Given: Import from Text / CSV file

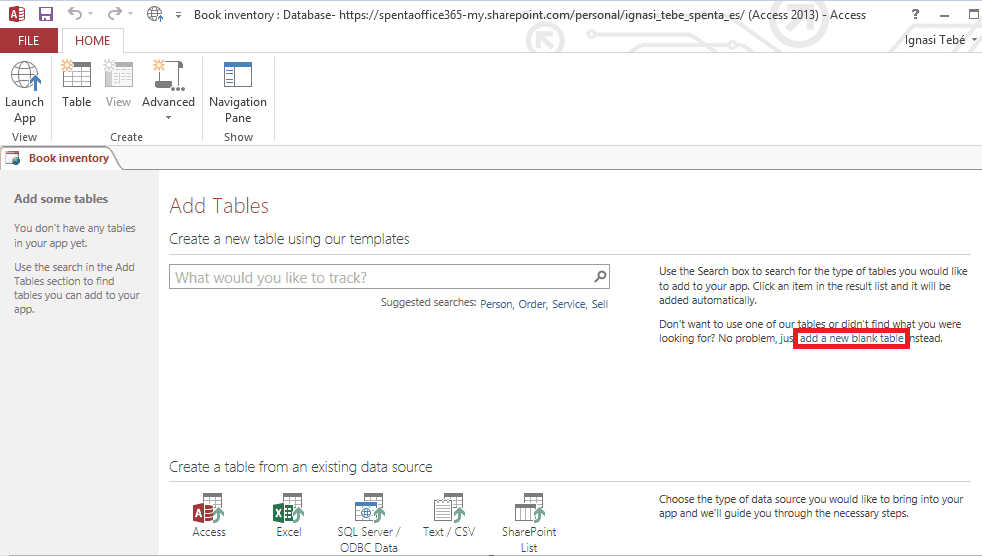Looking at the screenshot, I should (449, 515).
